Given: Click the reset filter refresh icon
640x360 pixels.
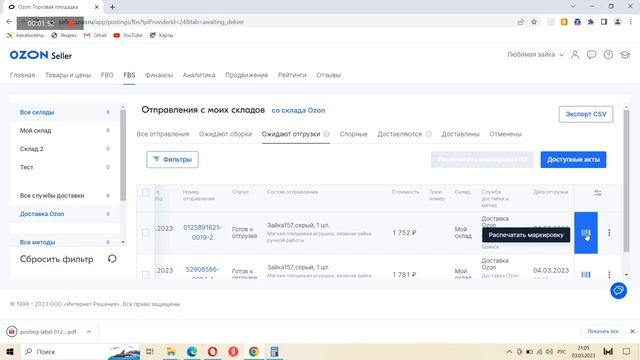Looking at the screenshot, I should [x=112, y=259].
